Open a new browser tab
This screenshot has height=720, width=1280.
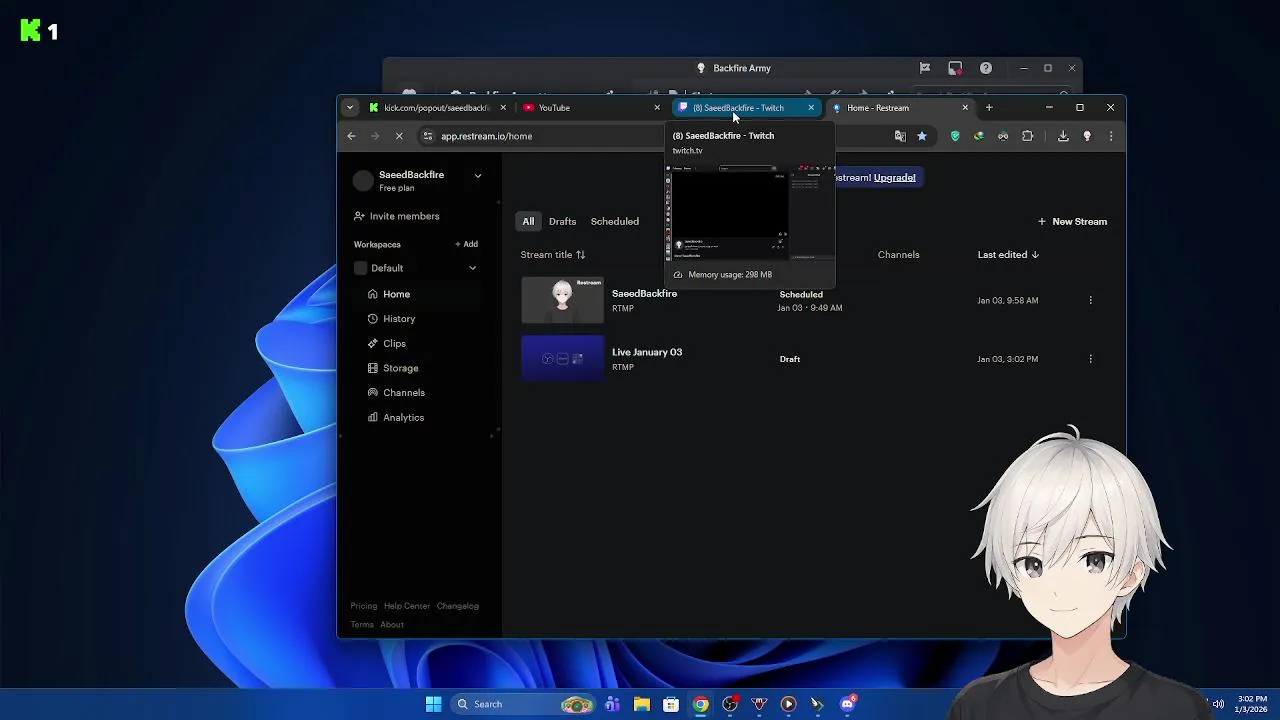[x=989, y=108]
